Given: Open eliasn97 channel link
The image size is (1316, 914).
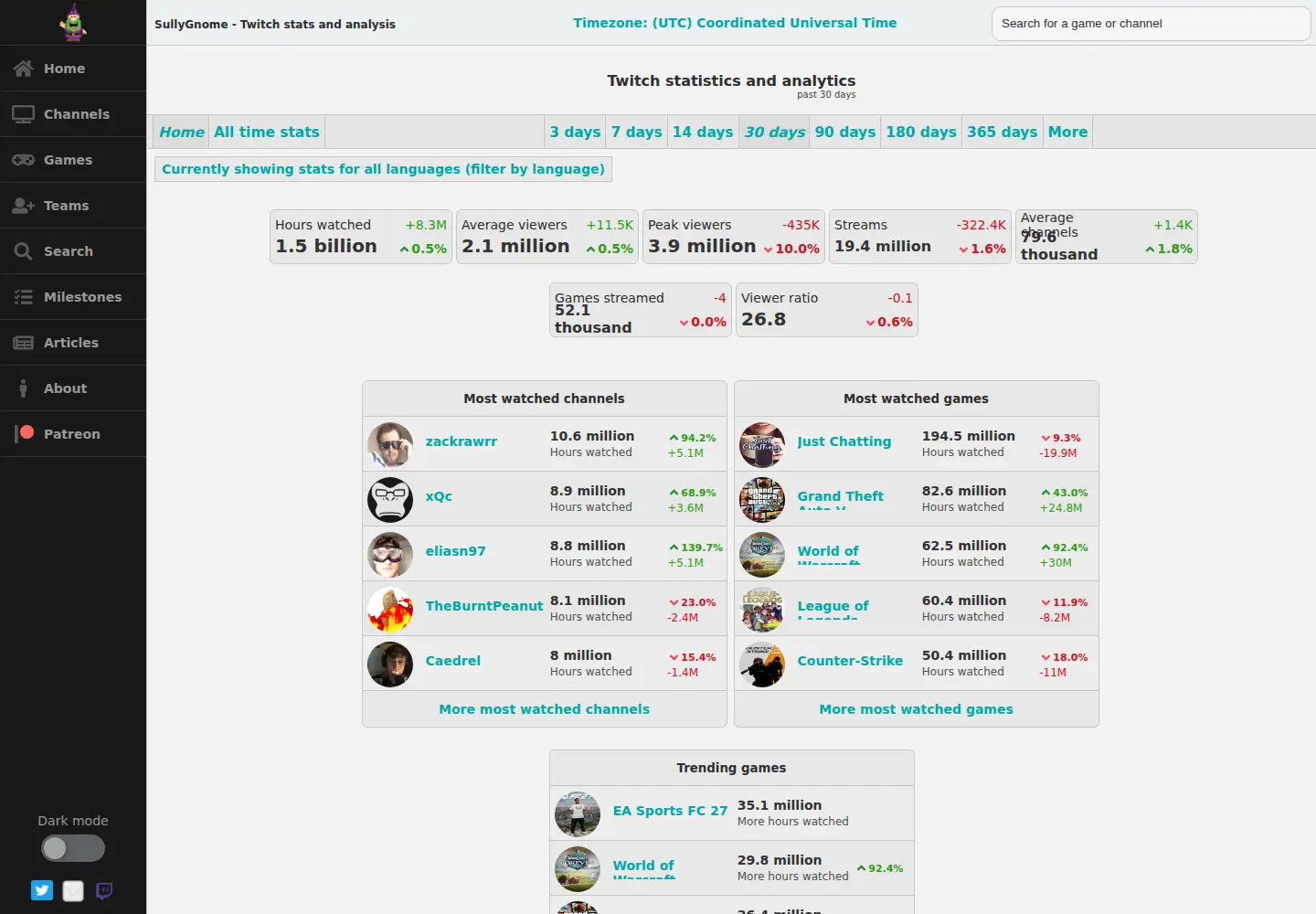Looking at the screenshot, I should pos(455,551).
